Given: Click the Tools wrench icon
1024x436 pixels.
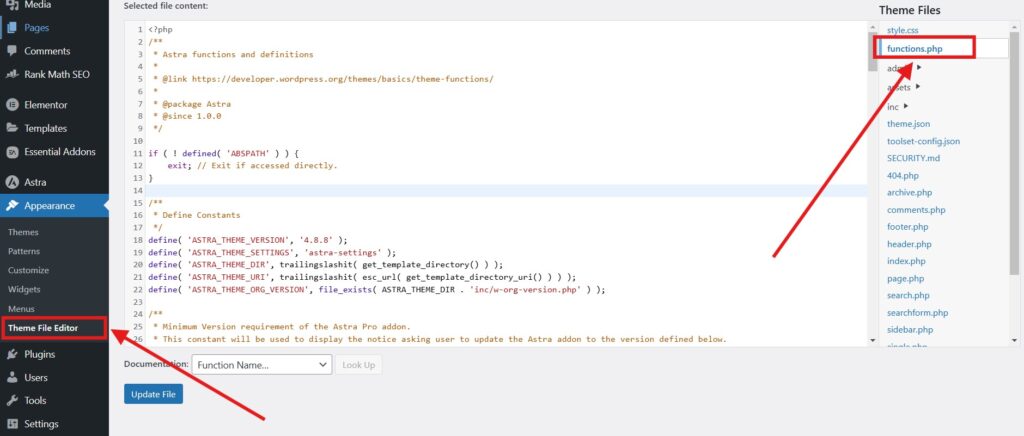Looking at the screenshot, I should point(12,401).
